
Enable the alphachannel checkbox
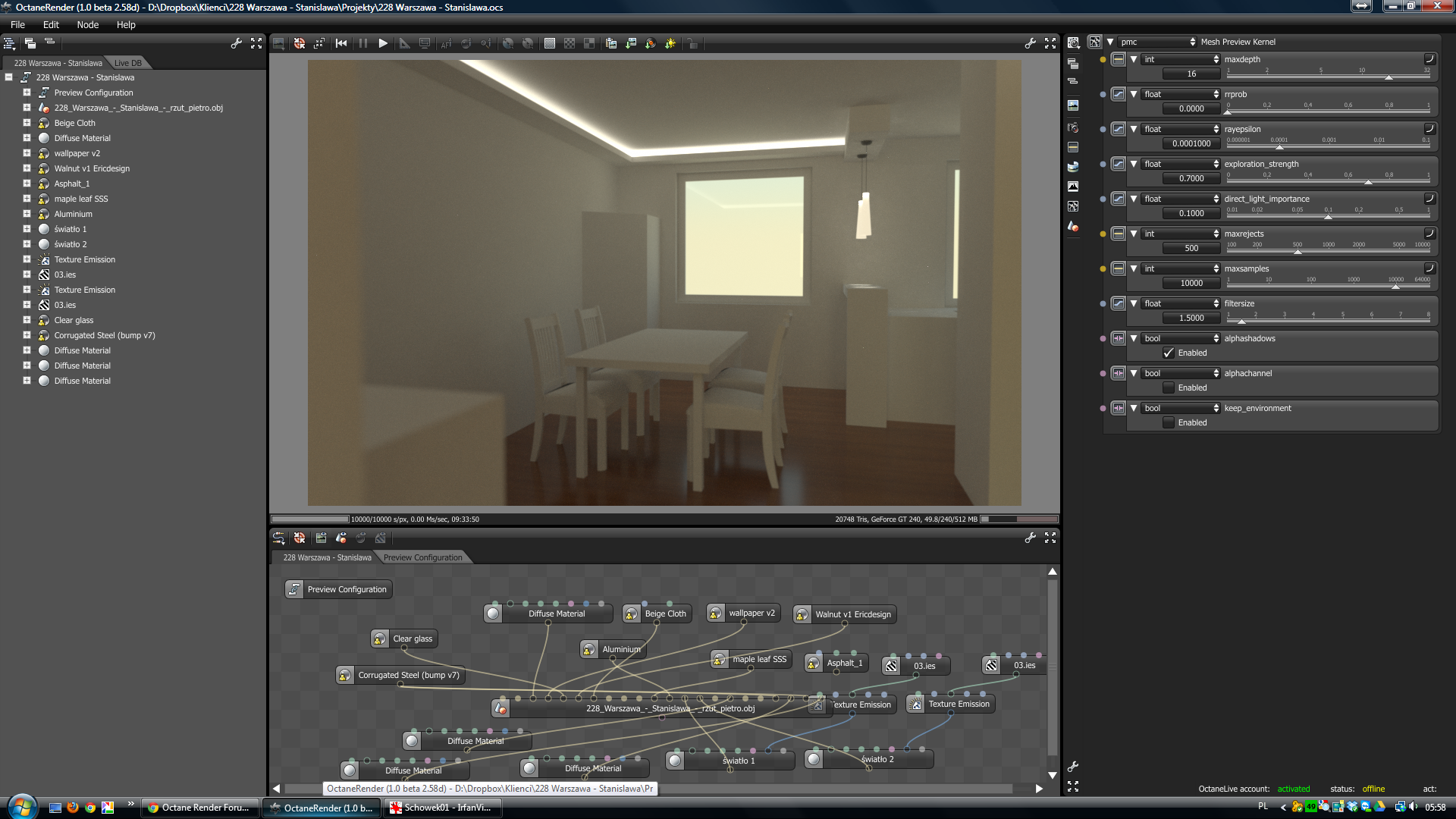click(x=1169, y=388)
